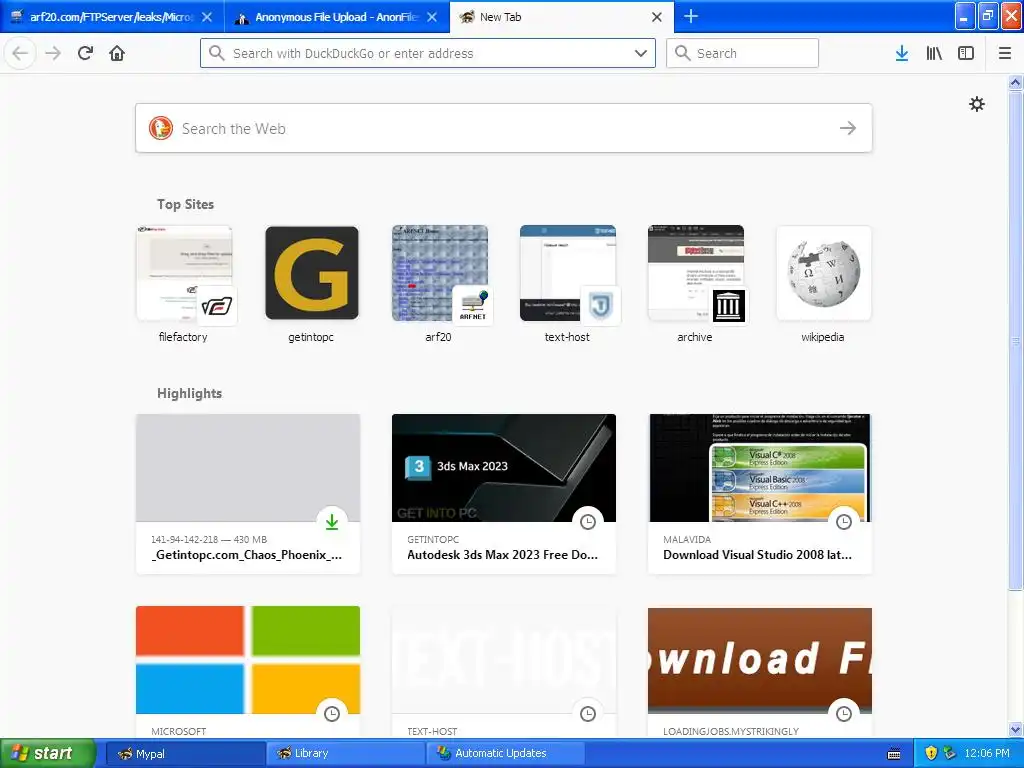Screen dimensions: 1024x768
Task: Open new tab page settings gear
Action: [977, 104]
